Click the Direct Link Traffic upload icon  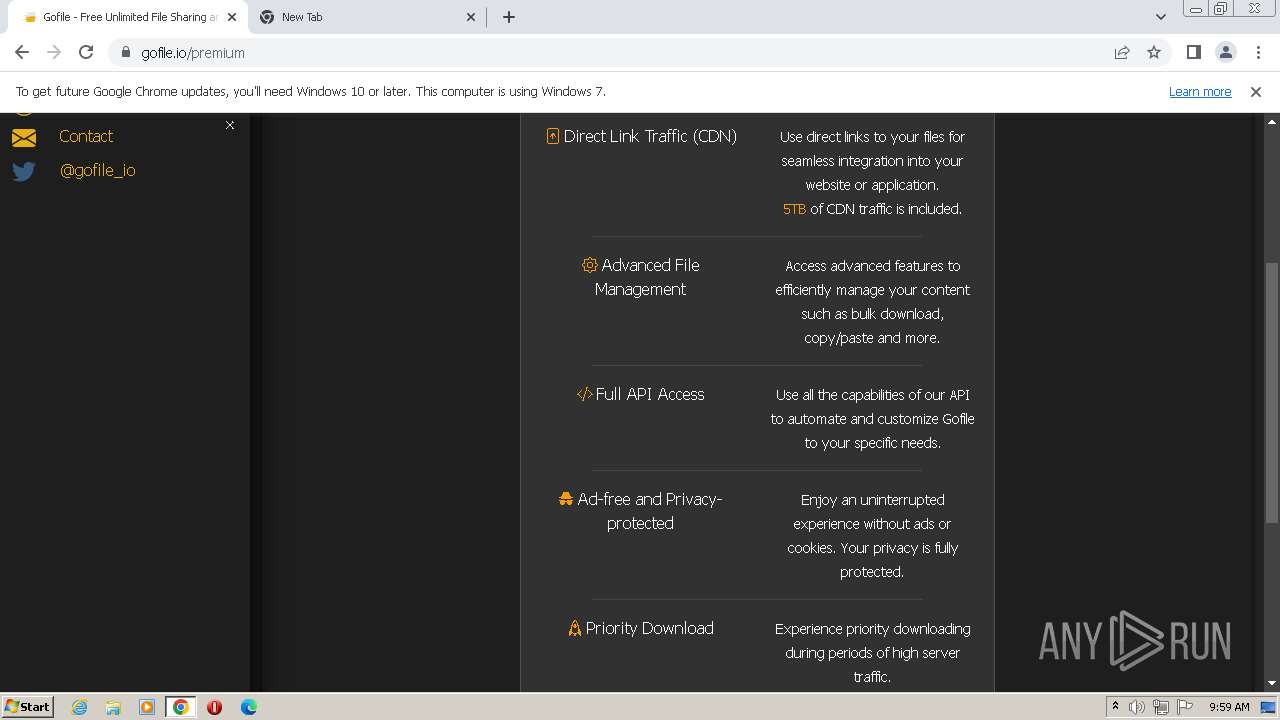pos(552,136)
